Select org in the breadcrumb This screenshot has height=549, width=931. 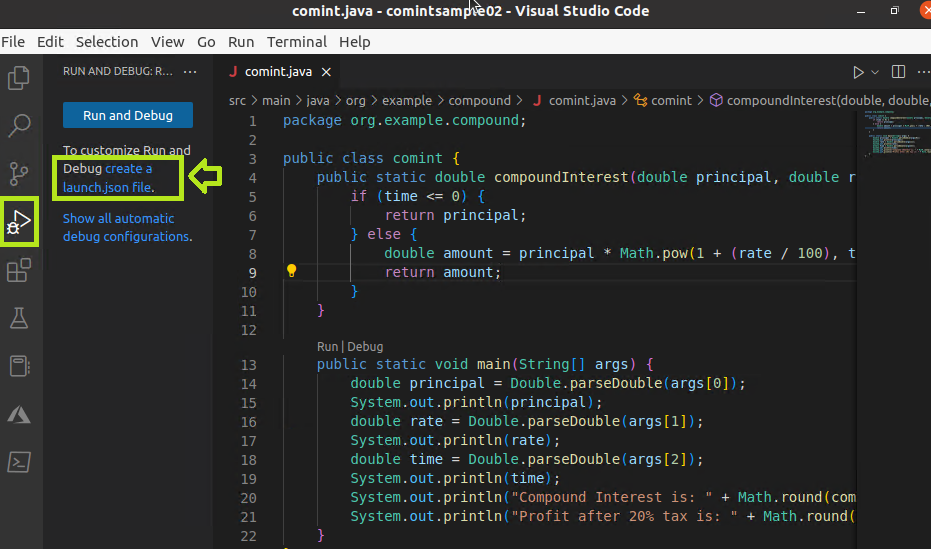point(356,100)
